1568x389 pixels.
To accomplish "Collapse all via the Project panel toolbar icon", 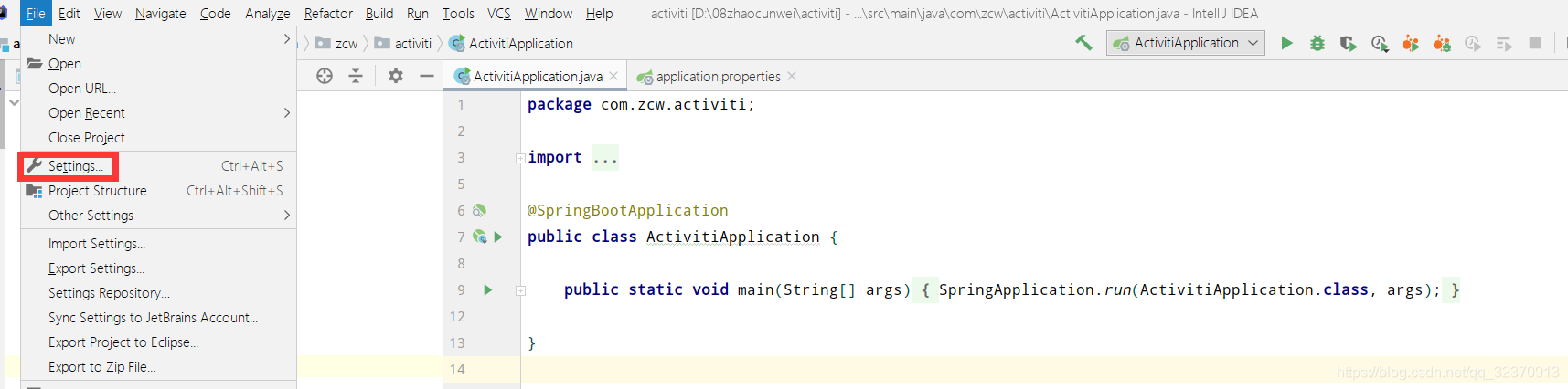I will [x=356, y=76].
